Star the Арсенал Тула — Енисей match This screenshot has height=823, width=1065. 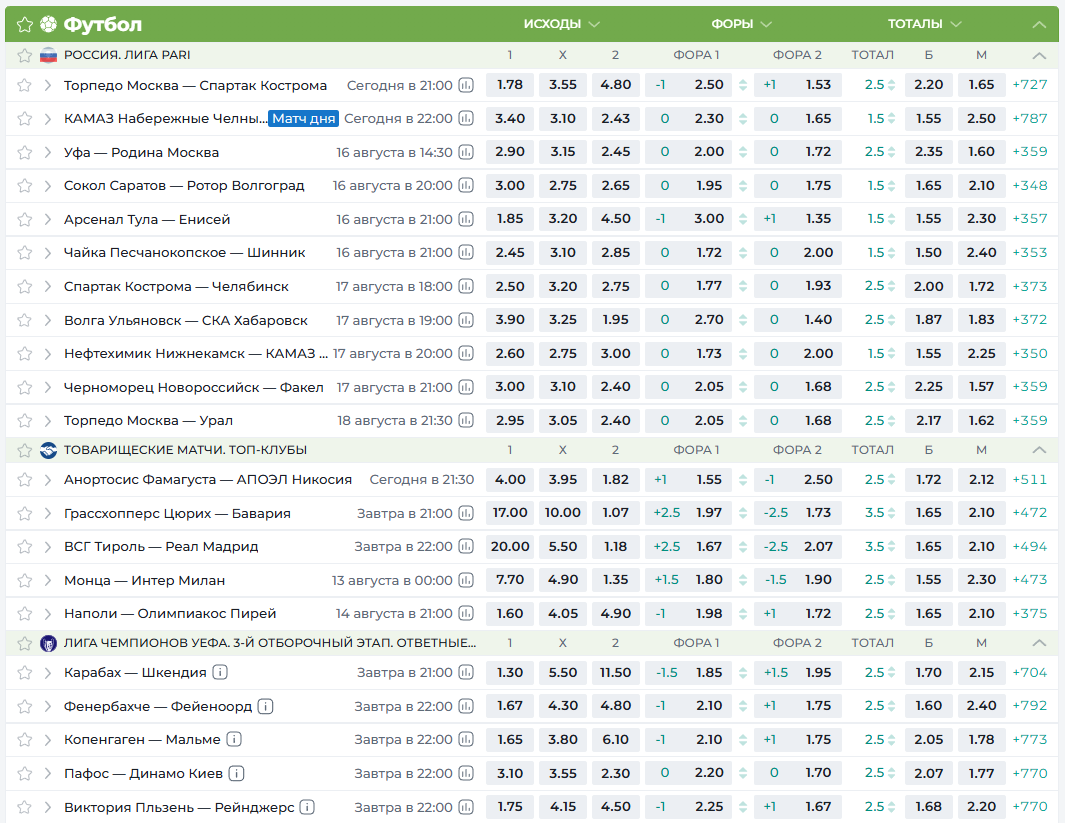point(24,219)
